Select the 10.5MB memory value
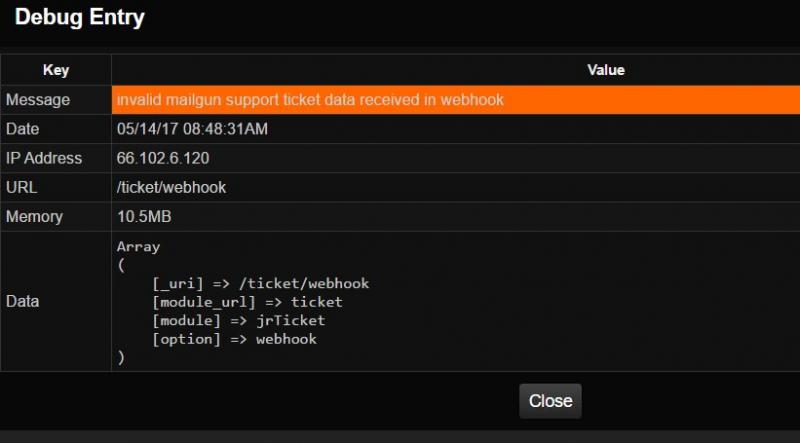The image size is (800, 443). click(x=142, y=216)
